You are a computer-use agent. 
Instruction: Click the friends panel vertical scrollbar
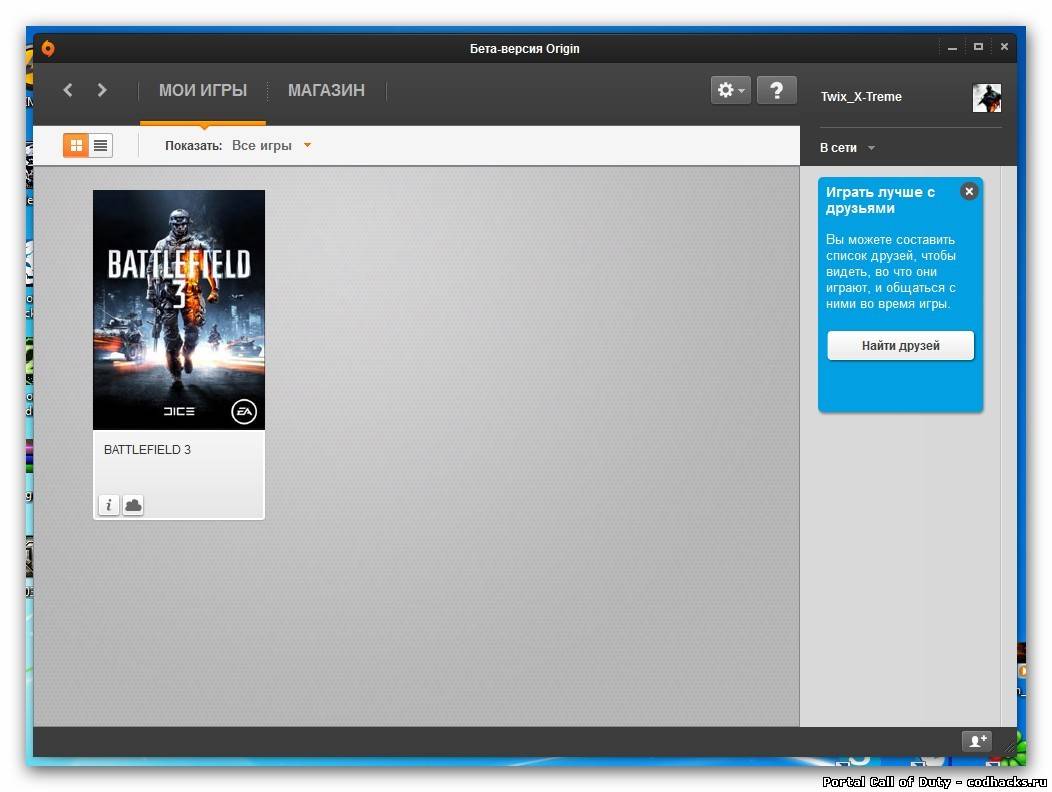click(x=1008, y=446)
